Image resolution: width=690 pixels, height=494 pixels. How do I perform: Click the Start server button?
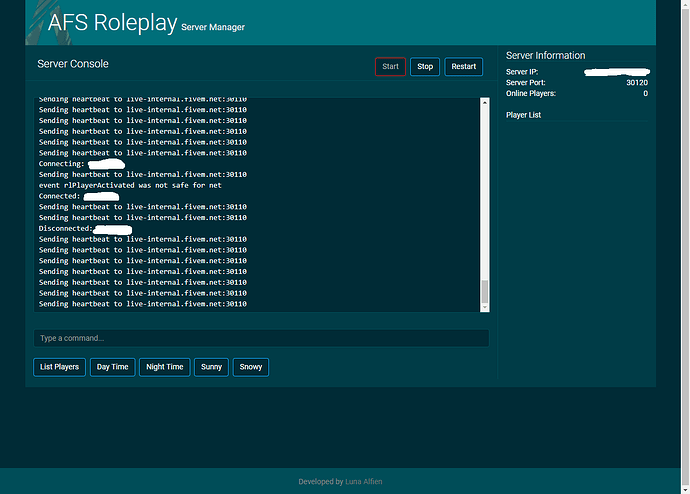tap(390, 66)
